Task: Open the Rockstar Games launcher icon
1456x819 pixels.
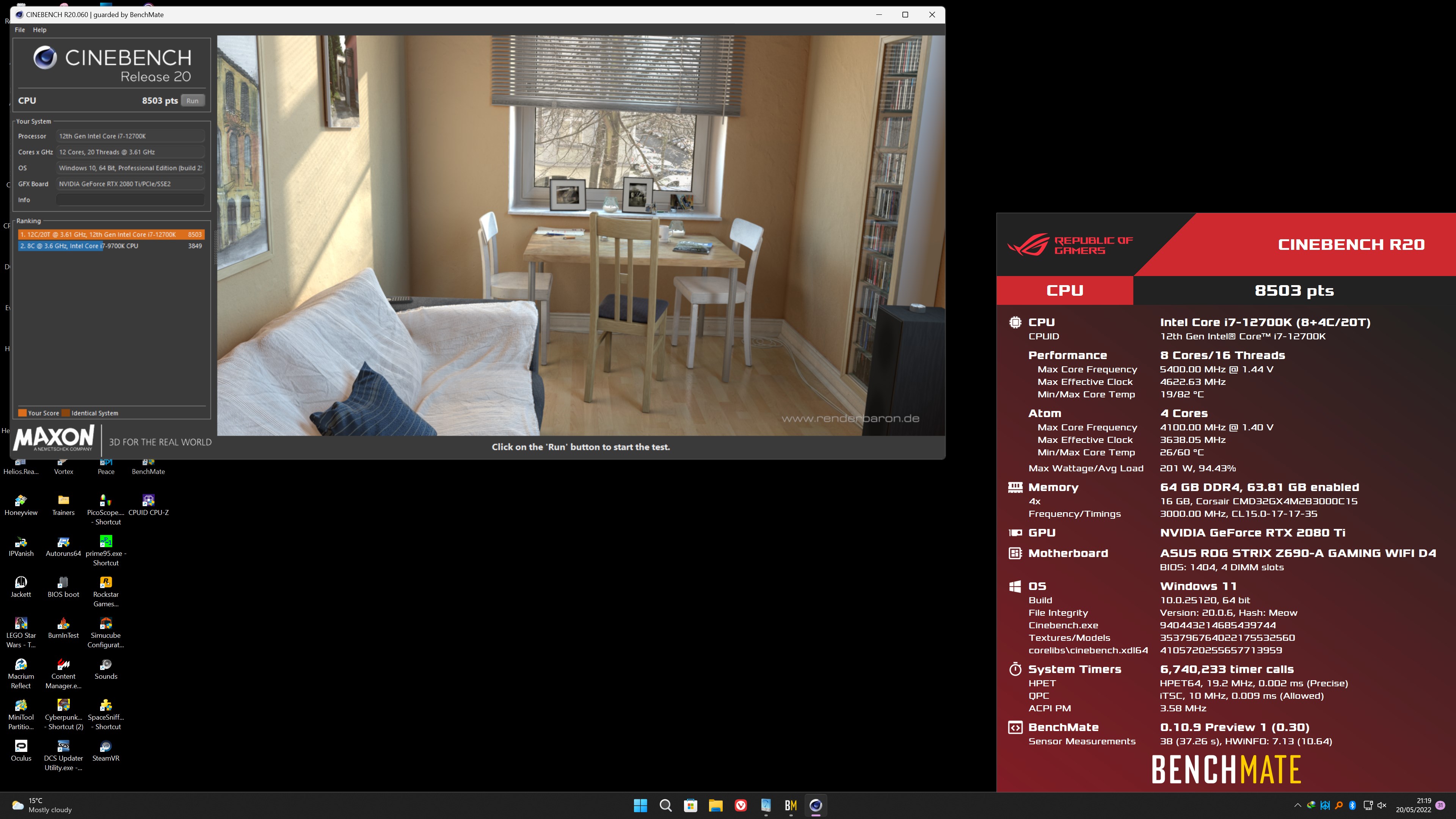Action: point(106,592)
